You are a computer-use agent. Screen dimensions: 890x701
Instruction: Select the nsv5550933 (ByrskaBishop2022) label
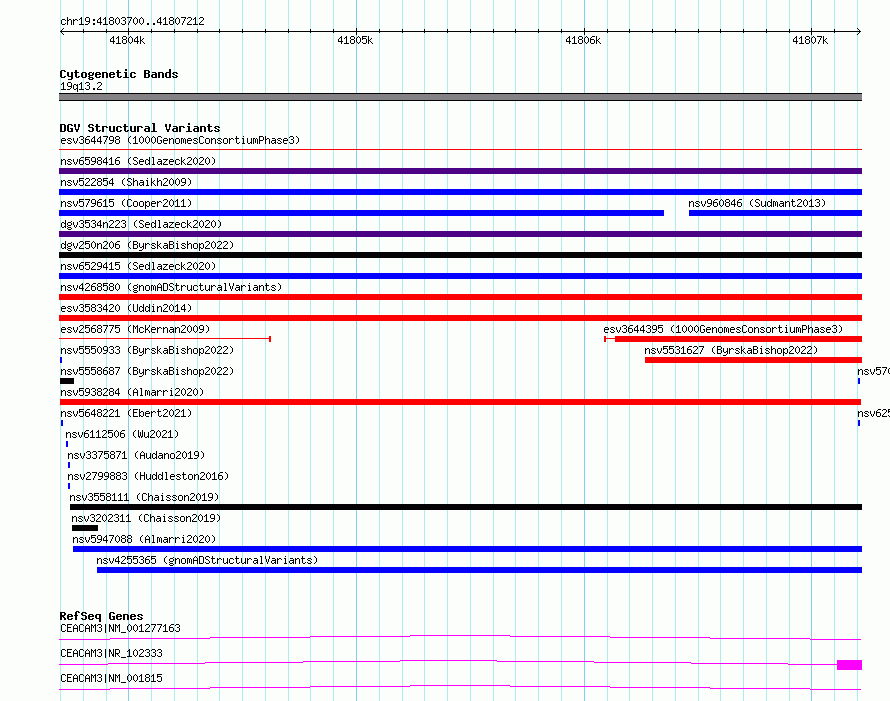[147, 350]
